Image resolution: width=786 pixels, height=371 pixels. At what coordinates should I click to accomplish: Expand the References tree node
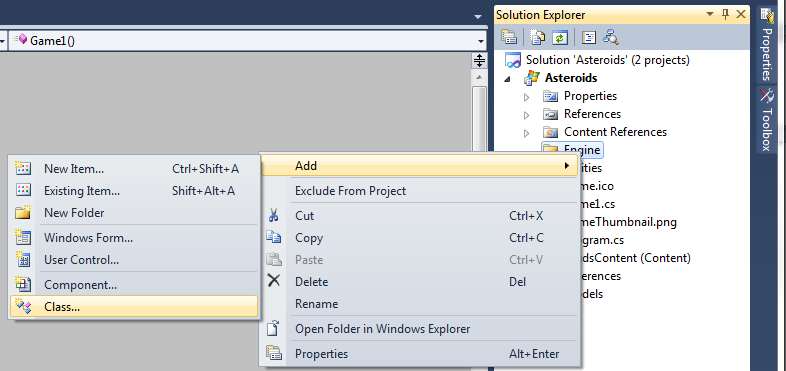[527, 115]
